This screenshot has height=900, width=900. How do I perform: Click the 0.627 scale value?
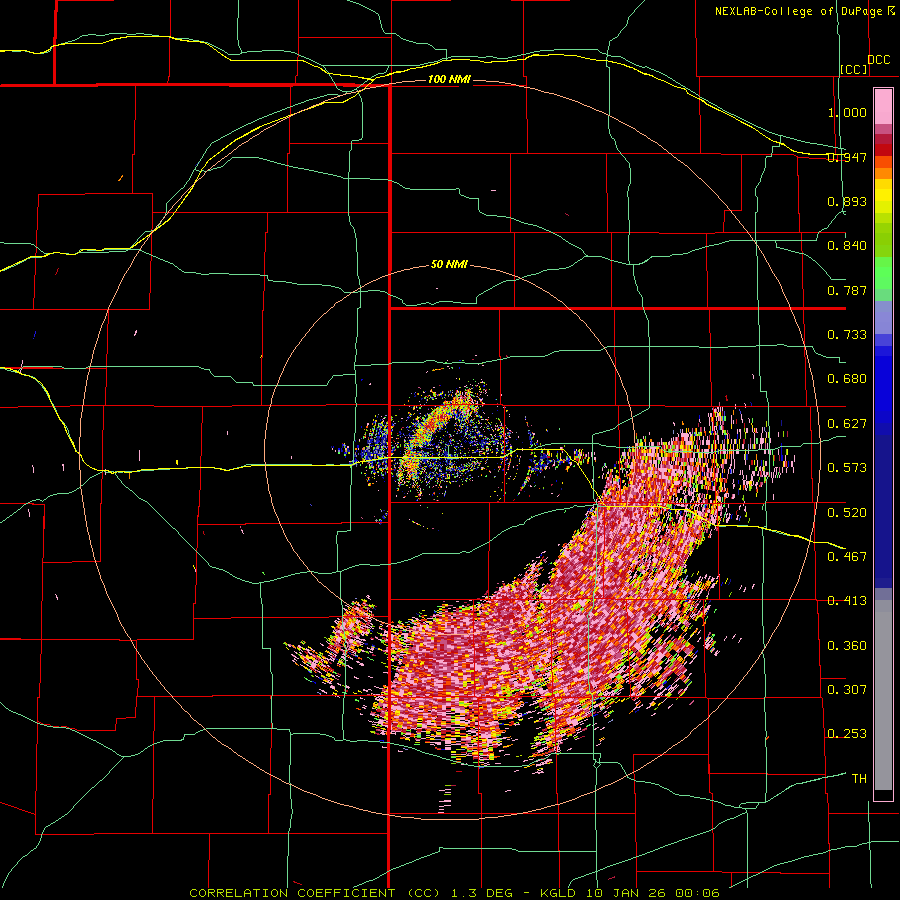coord(847,424)
